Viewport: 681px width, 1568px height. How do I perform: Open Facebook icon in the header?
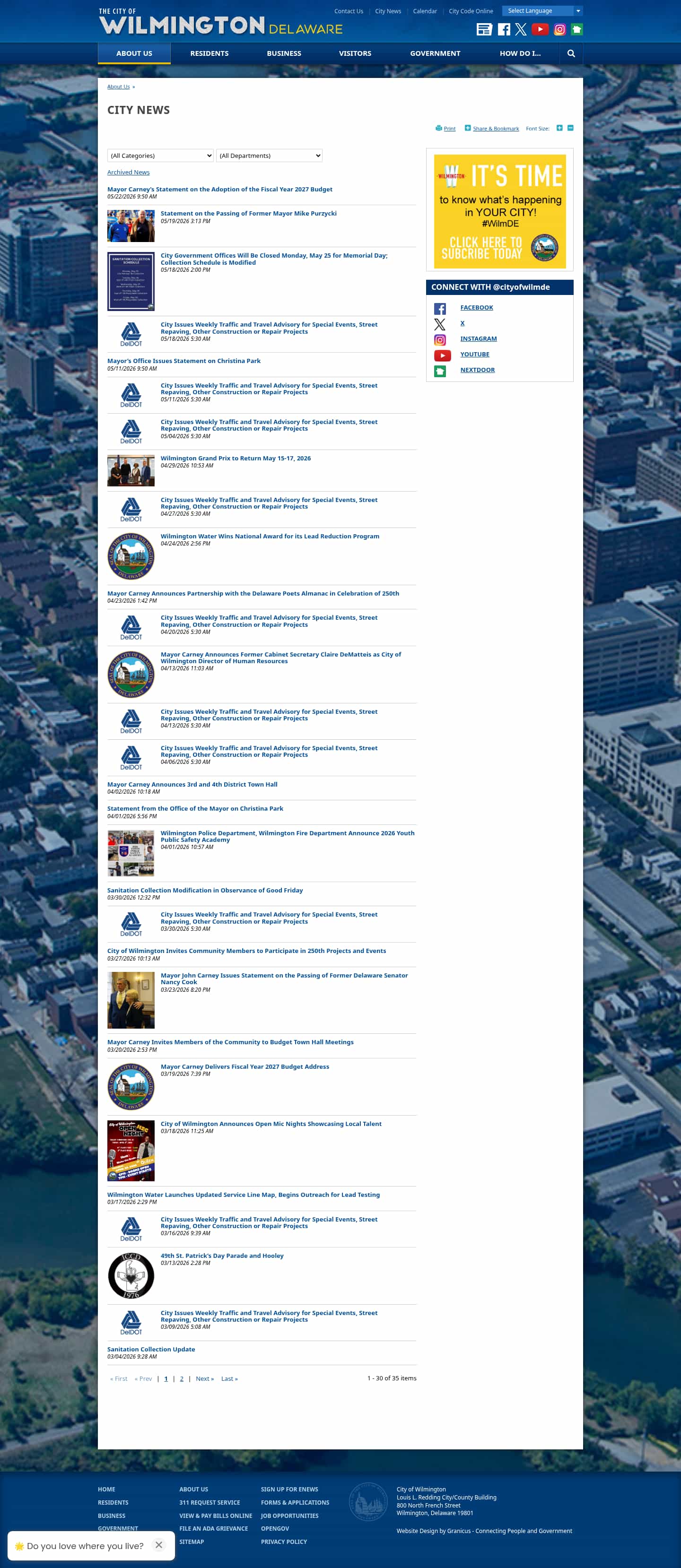(504, 29)
